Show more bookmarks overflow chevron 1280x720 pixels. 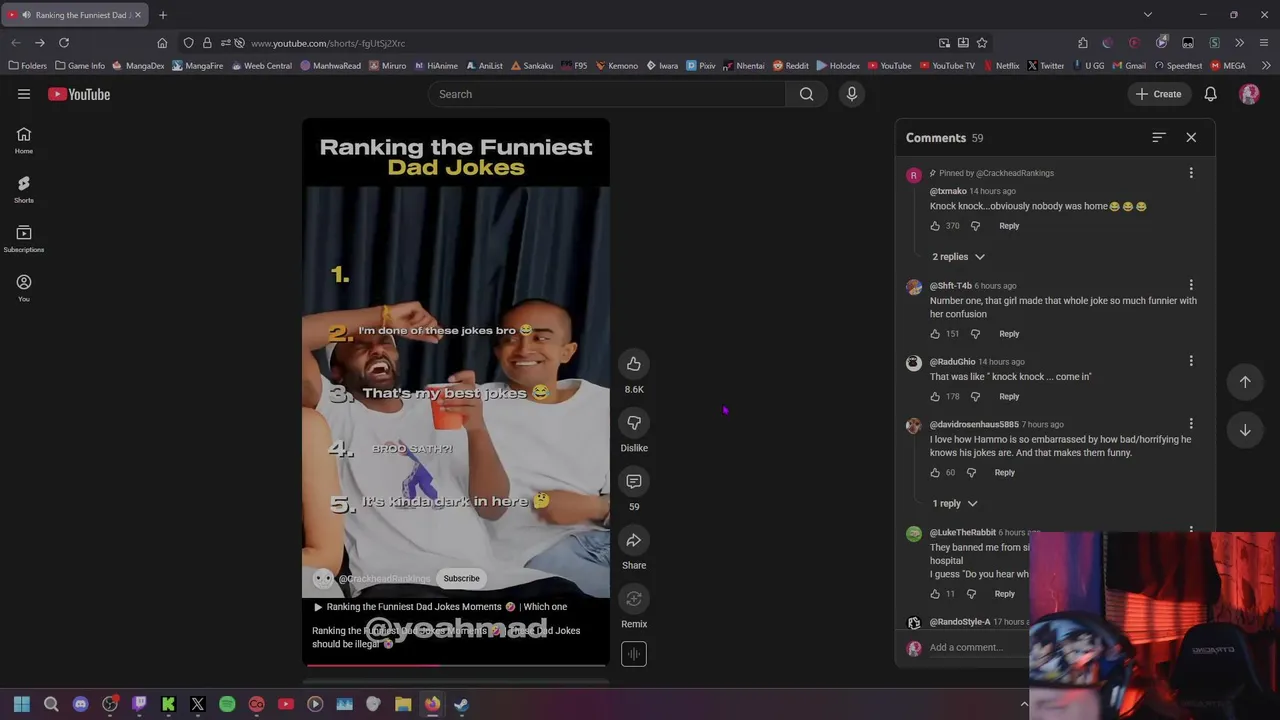point(1266,66)
